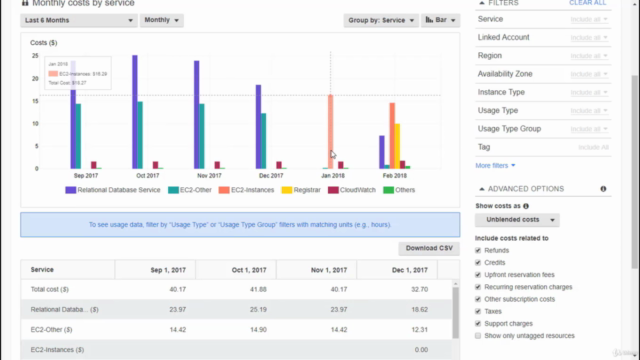Click the usage data info banner
Screen dimensions: 640x360
pyautogui.click(x=240, y=224)
